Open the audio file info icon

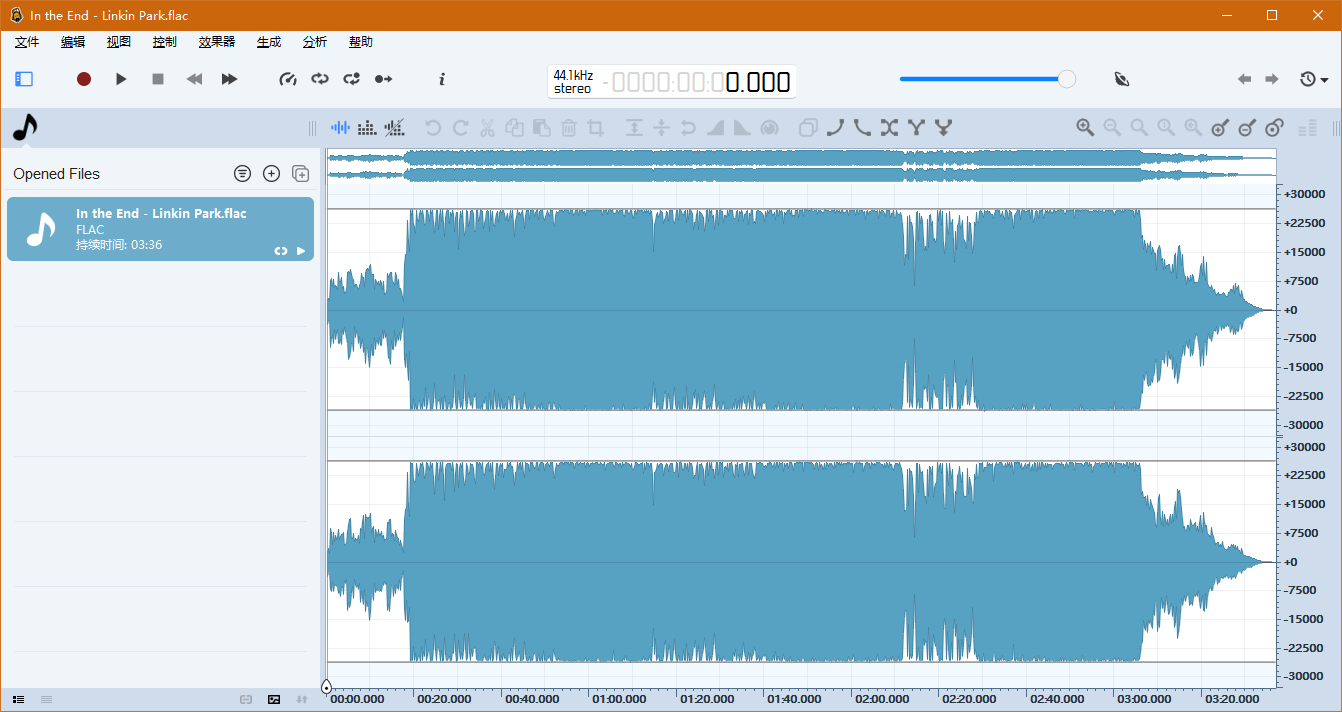[x=441, y=79]
